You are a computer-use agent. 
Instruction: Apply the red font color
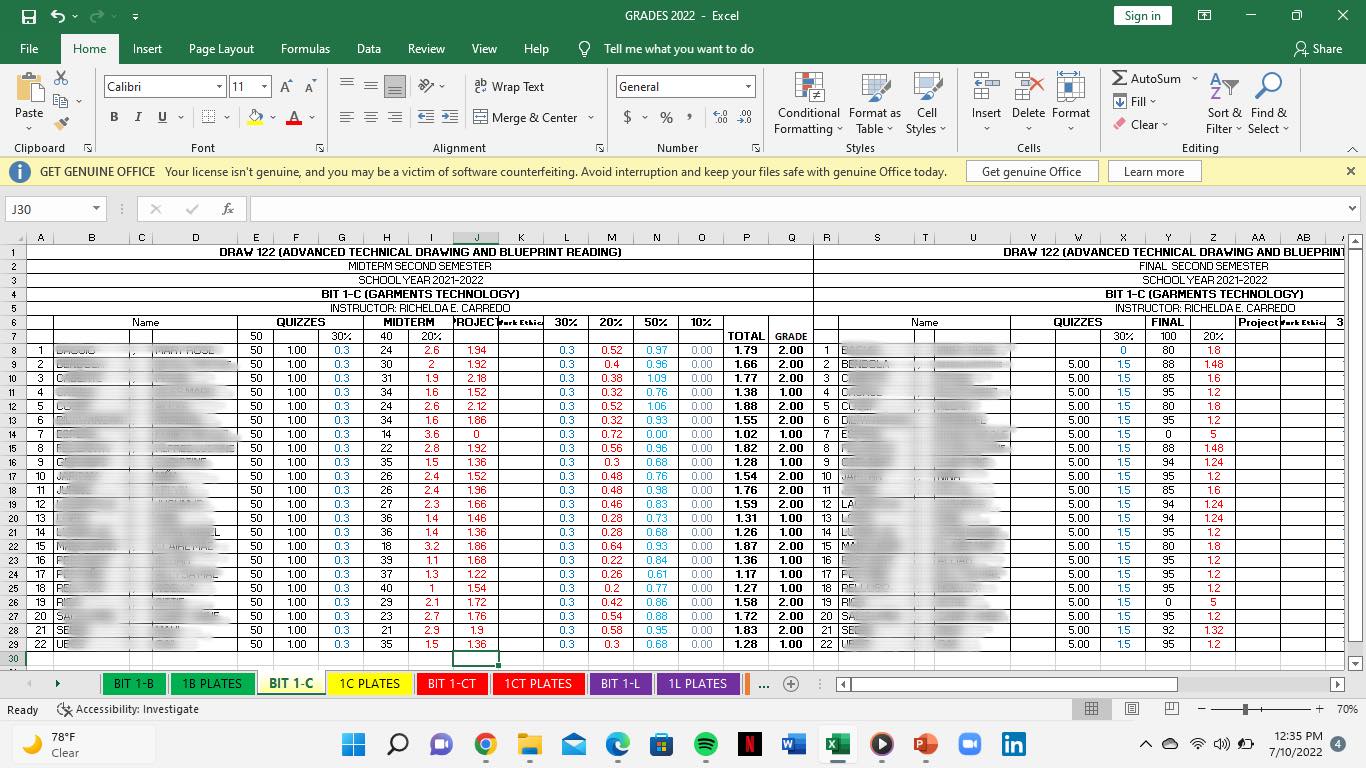click(x=294, y=117)
